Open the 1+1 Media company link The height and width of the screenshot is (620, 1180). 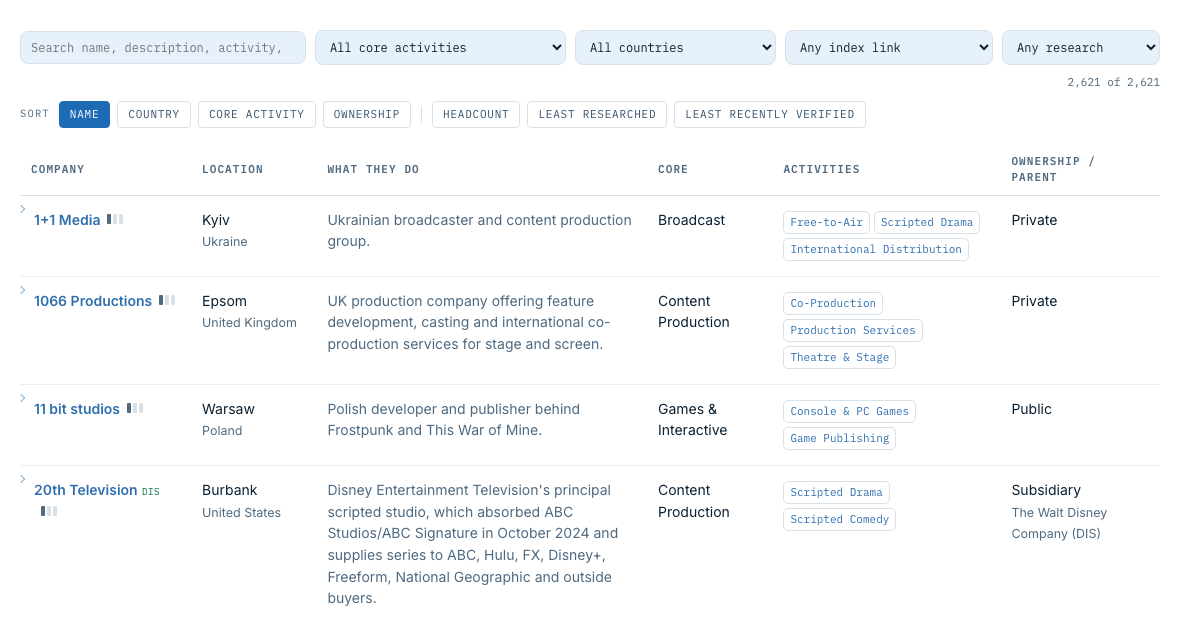67,220
